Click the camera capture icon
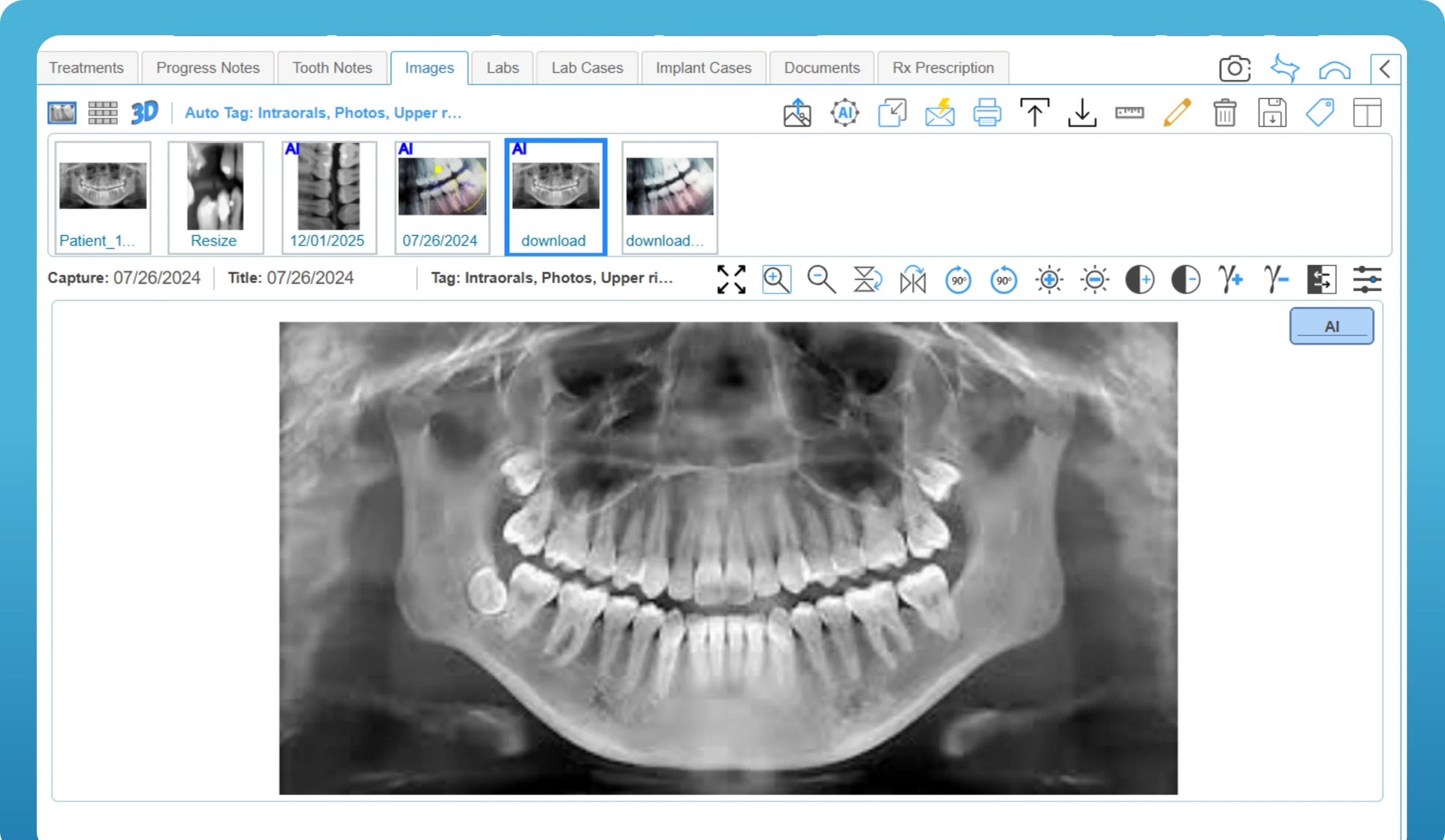Viewport: 1445px width, 840px height. 1235,69
